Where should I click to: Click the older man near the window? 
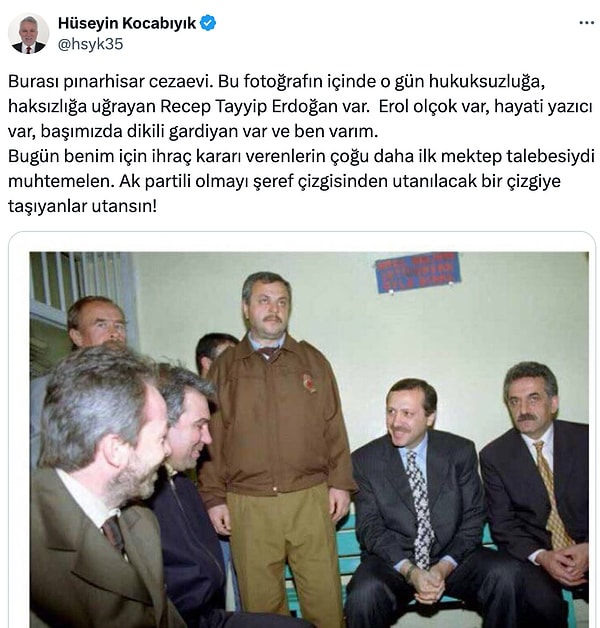point(96,322)
